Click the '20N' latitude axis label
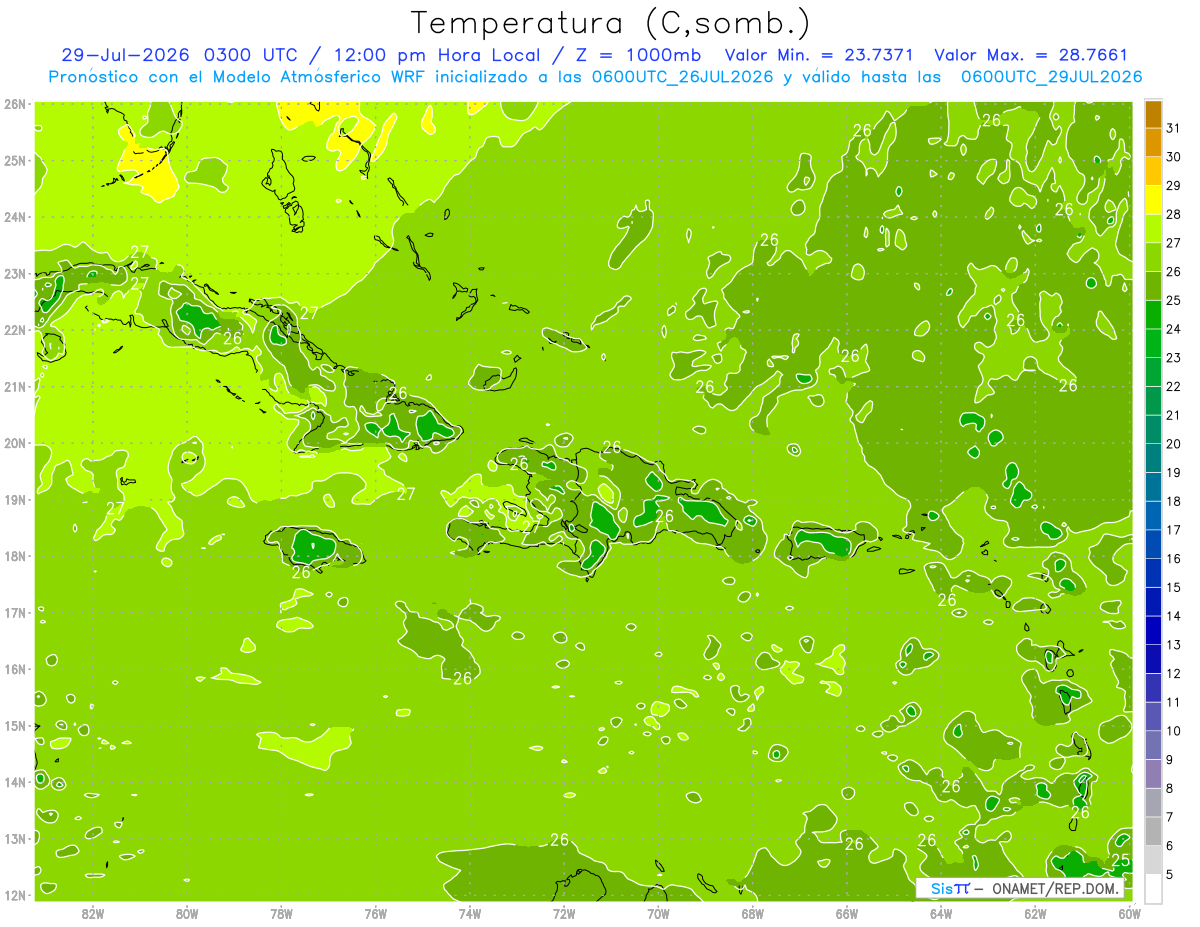The height and width of the screenshot is (927, 1200). click(15, 443)
